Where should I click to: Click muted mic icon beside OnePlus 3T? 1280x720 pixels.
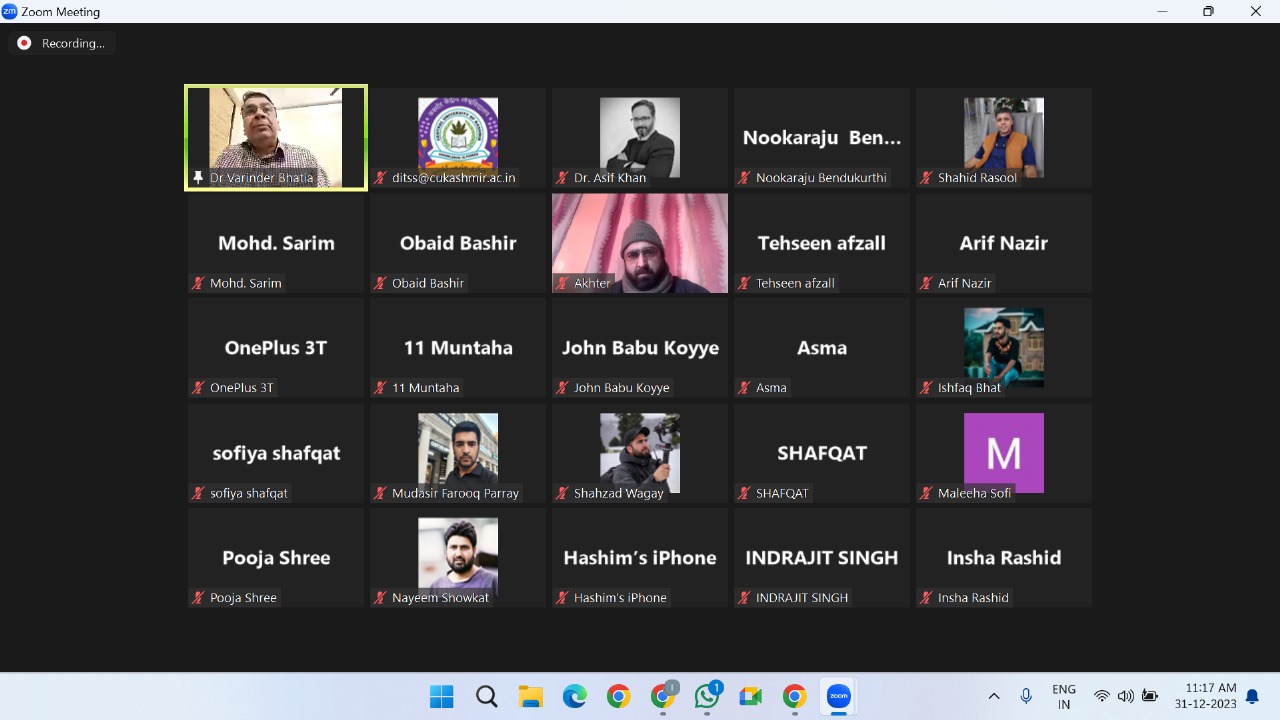[x=198, y=388]
